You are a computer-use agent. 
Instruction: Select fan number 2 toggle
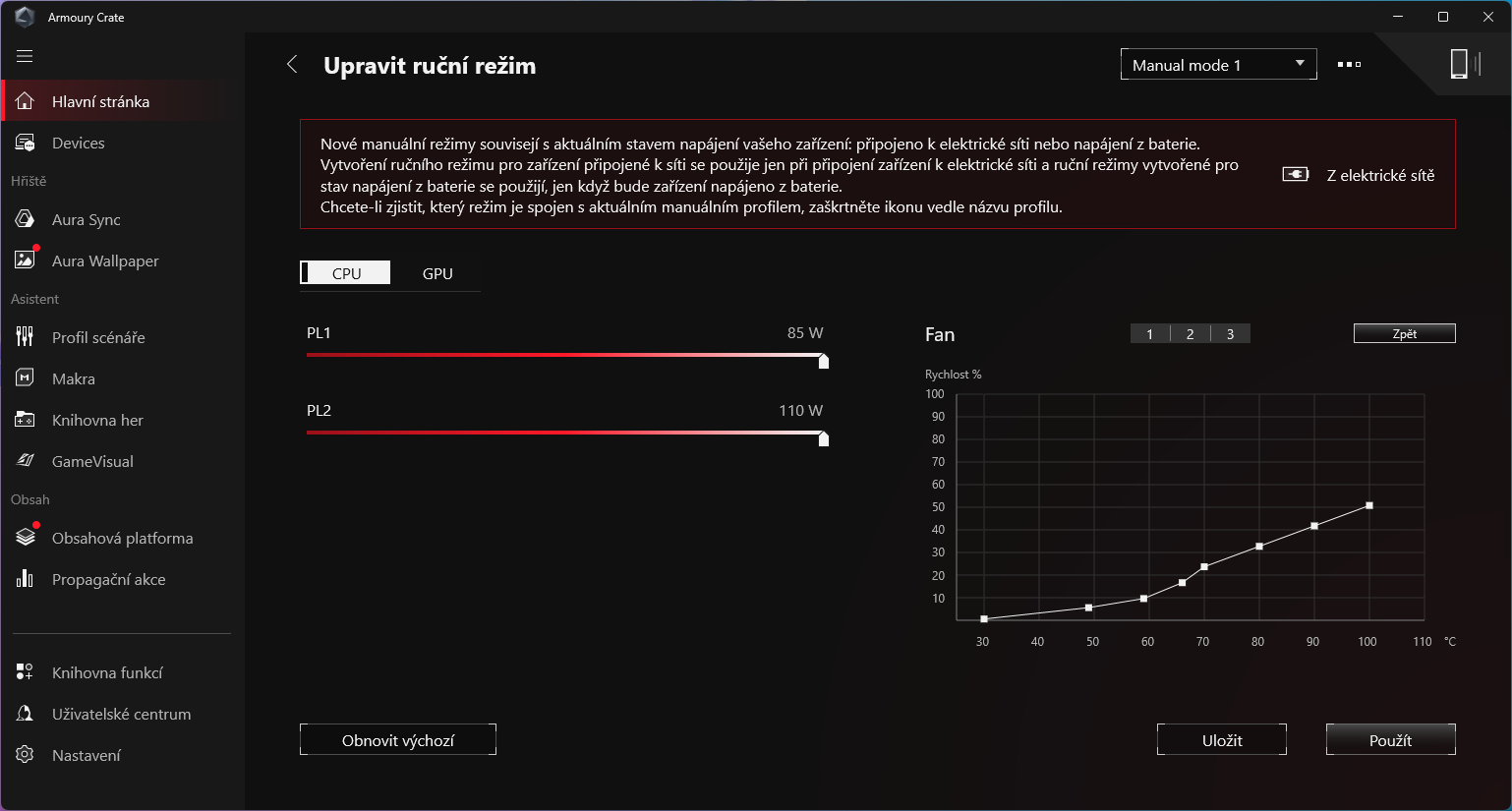[1190, 334]
